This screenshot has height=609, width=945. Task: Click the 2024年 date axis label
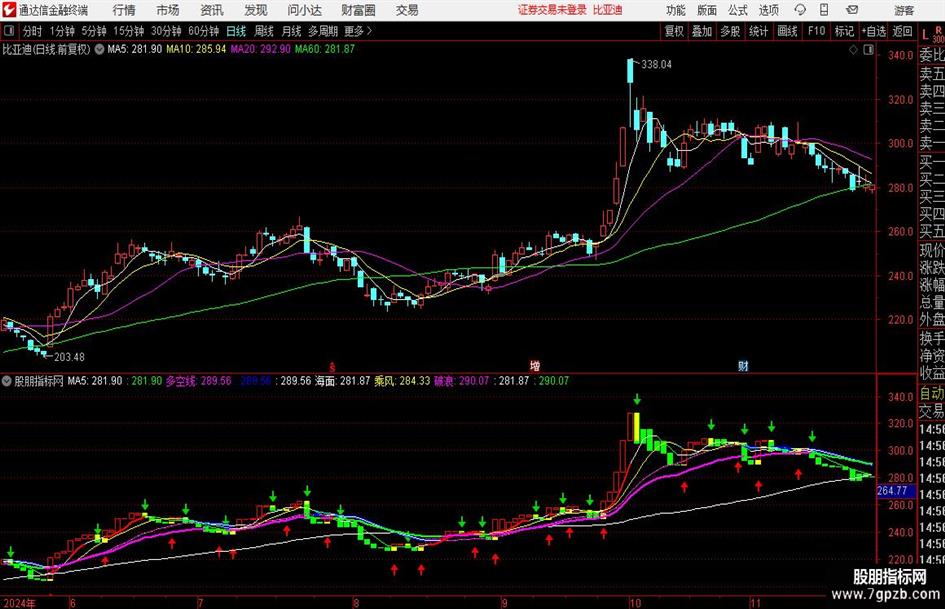point(19,603)
